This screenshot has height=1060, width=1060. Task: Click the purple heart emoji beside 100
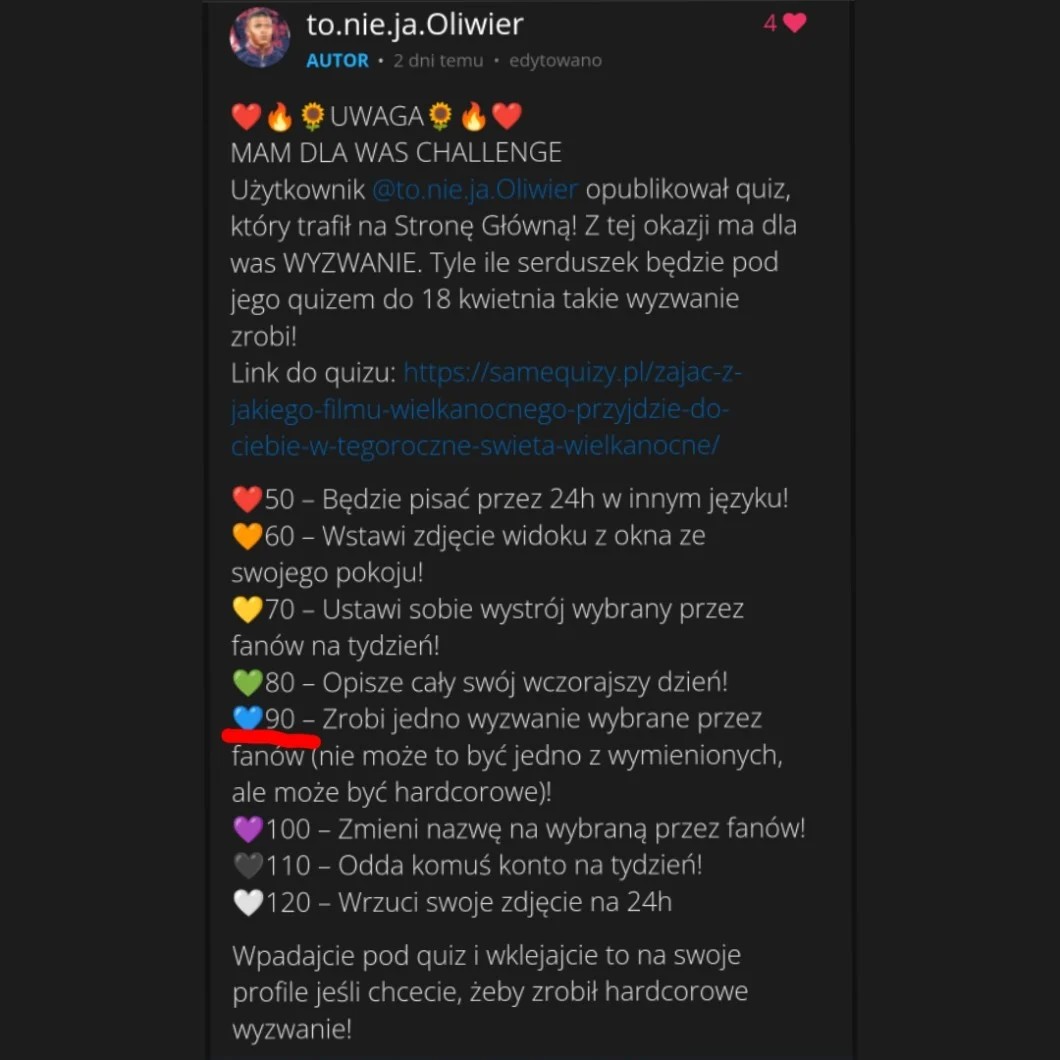(x=246, y=829)
